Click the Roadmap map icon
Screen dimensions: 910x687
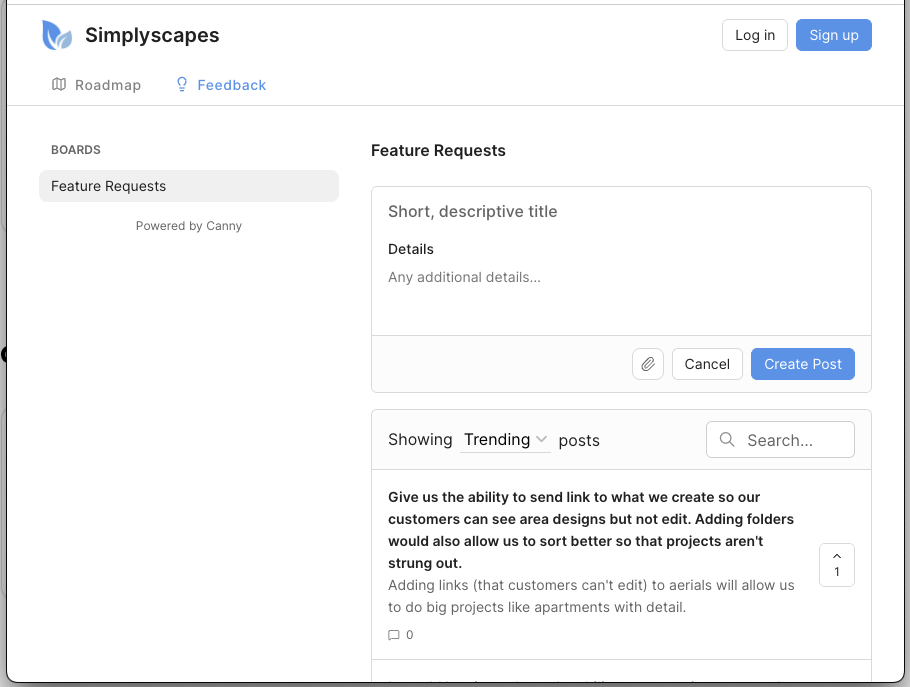pos(59,85)
